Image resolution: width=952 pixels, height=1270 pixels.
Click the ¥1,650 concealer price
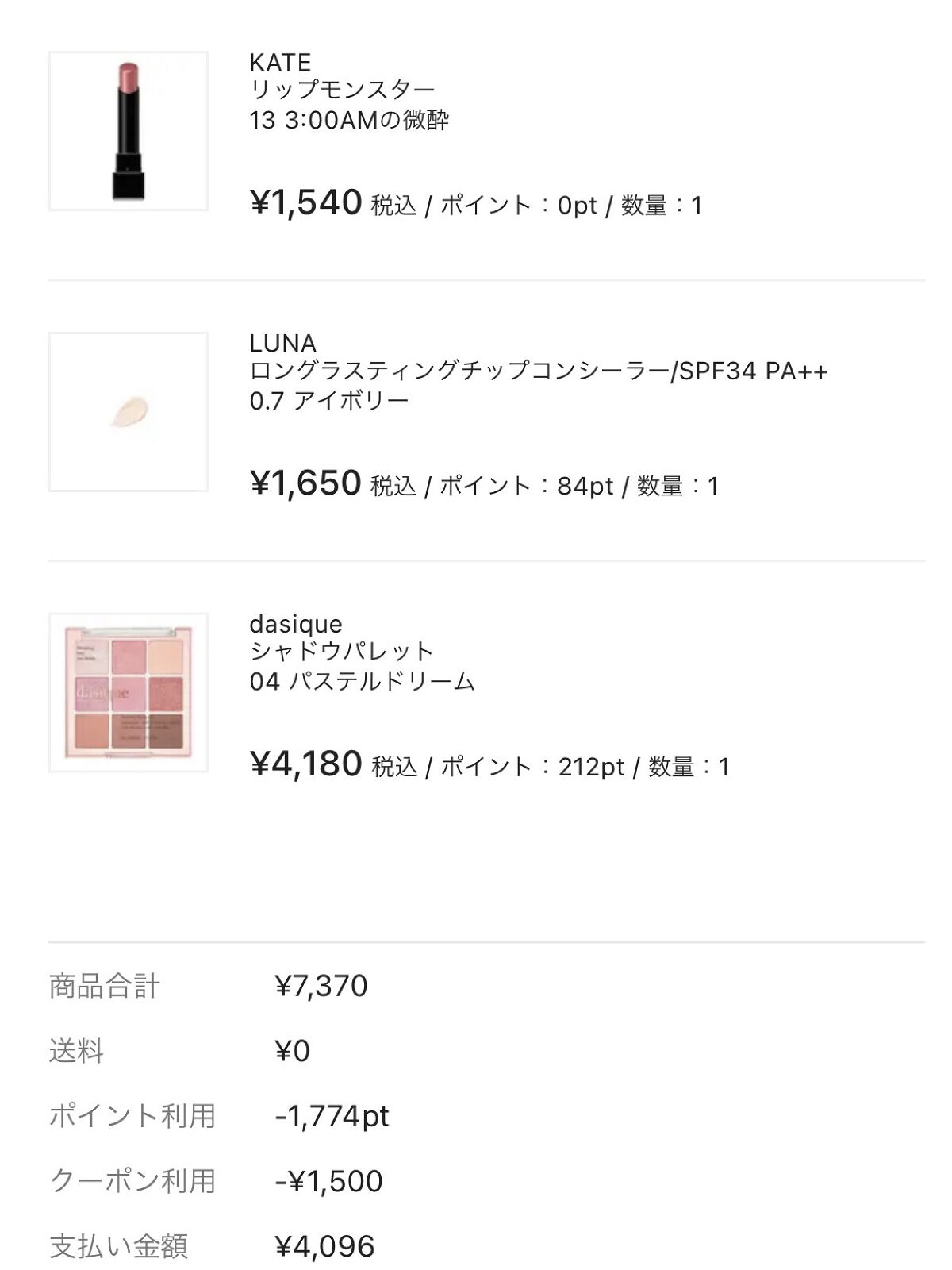(x=305, y=483)
